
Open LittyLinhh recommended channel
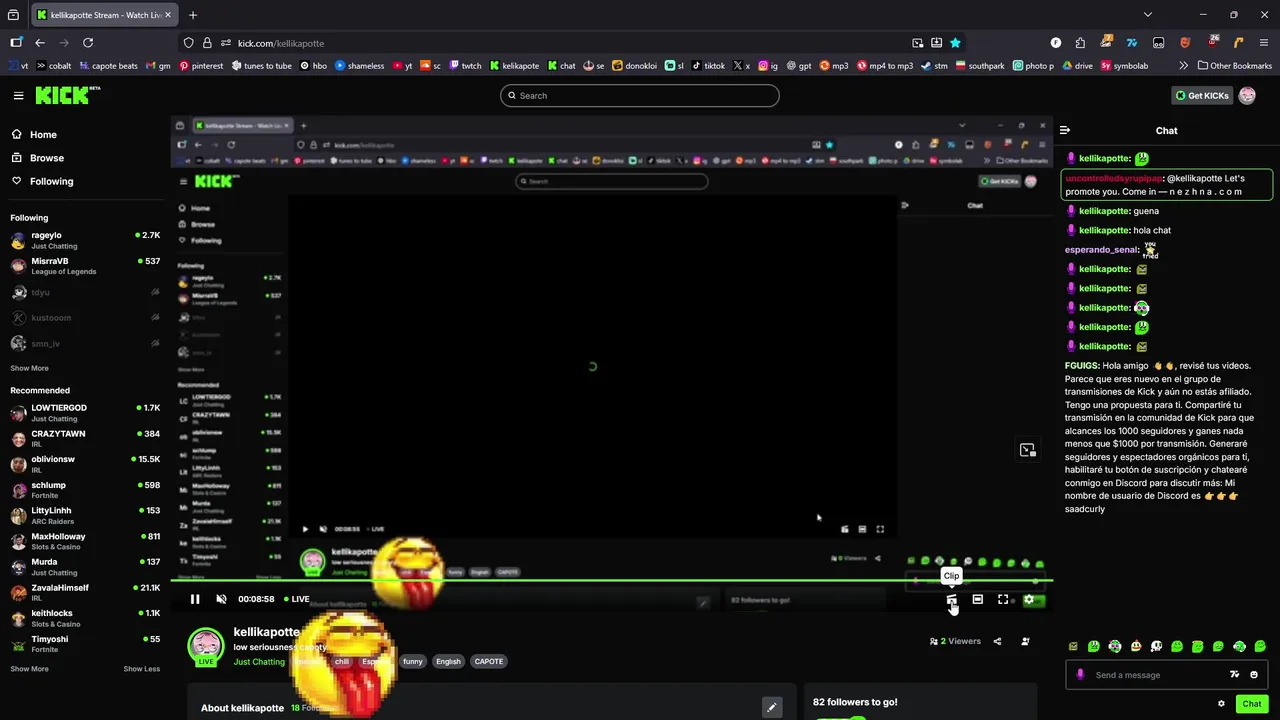[x=85, y=516]
